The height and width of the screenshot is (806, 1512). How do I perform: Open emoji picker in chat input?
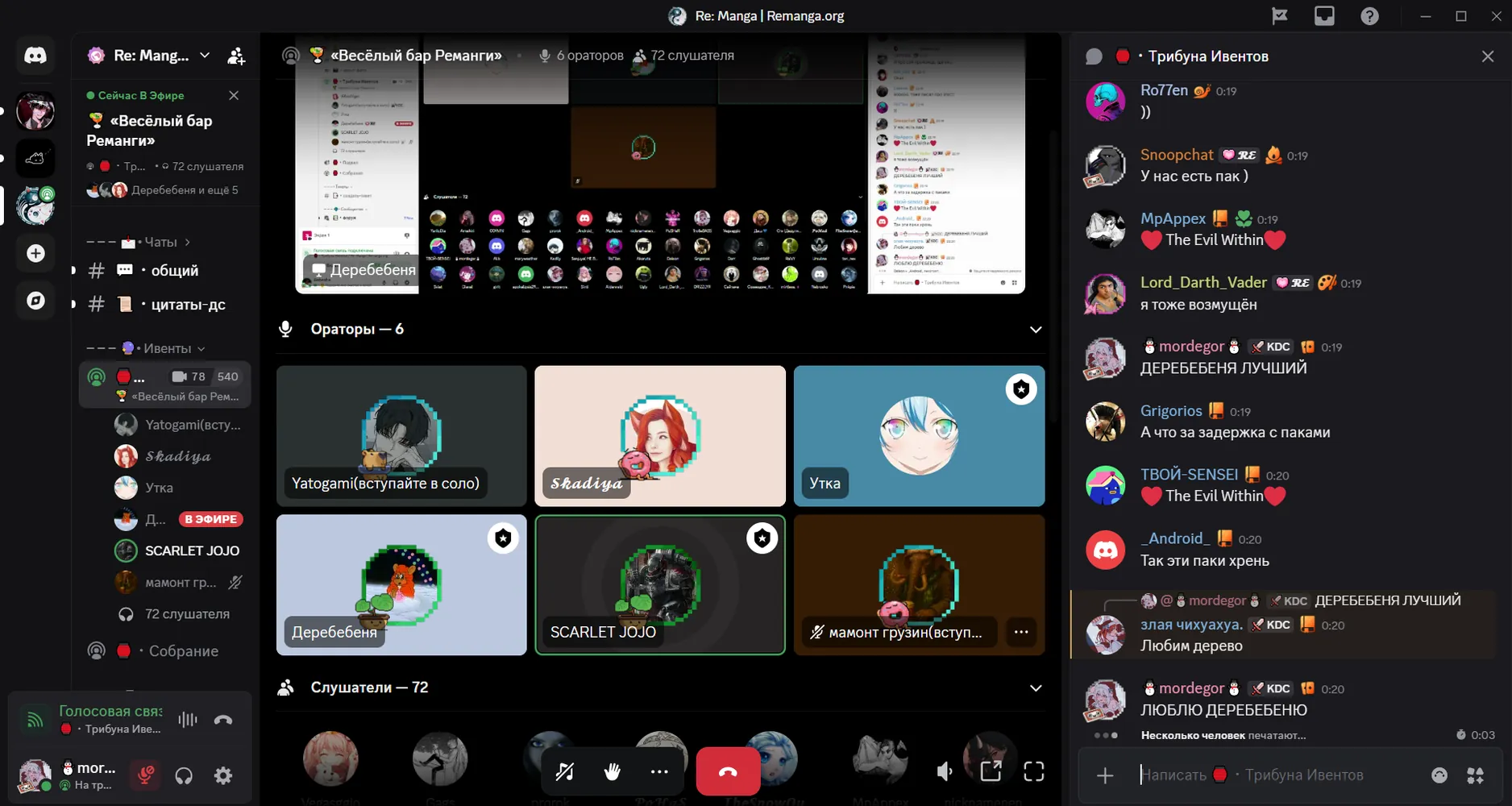pos(1439,775)
